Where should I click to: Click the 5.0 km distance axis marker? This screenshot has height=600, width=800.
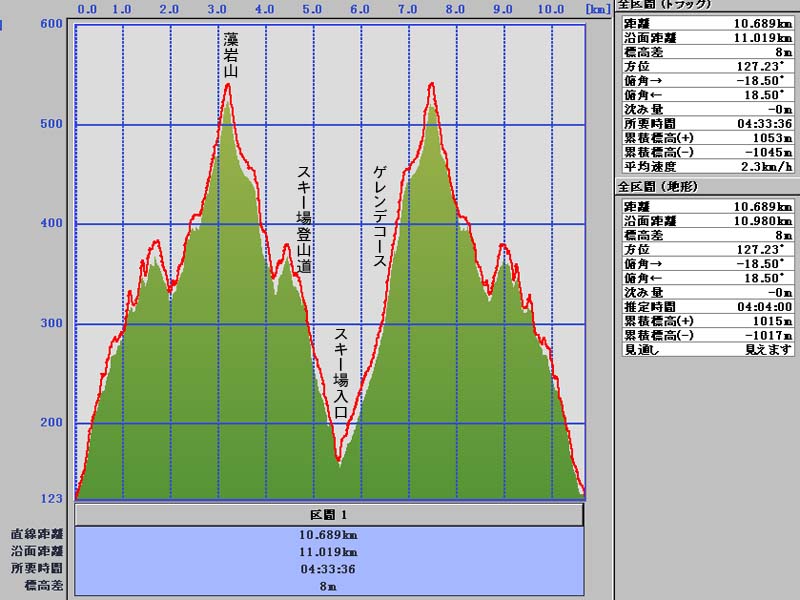tap(312, 10)
